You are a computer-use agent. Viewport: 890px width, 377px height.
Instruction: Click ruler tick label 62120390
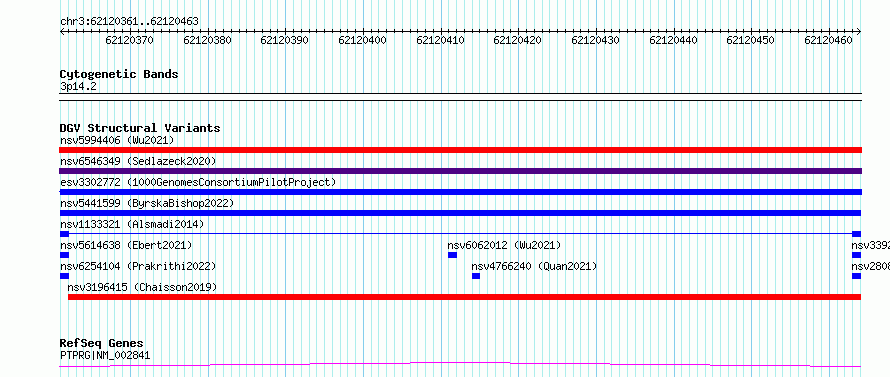point(284,40)
